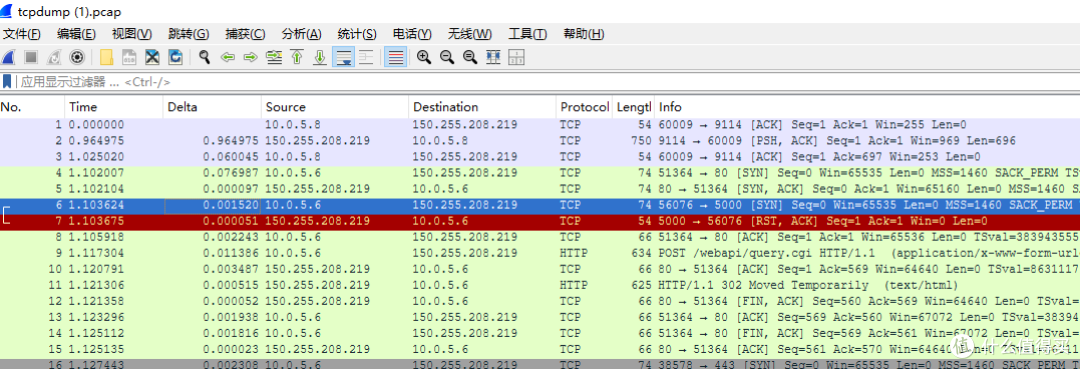The height and width of the screenshot is (369, 1080).
Task: Open the 帮助(H) menu
Action: tap(584, 34)
